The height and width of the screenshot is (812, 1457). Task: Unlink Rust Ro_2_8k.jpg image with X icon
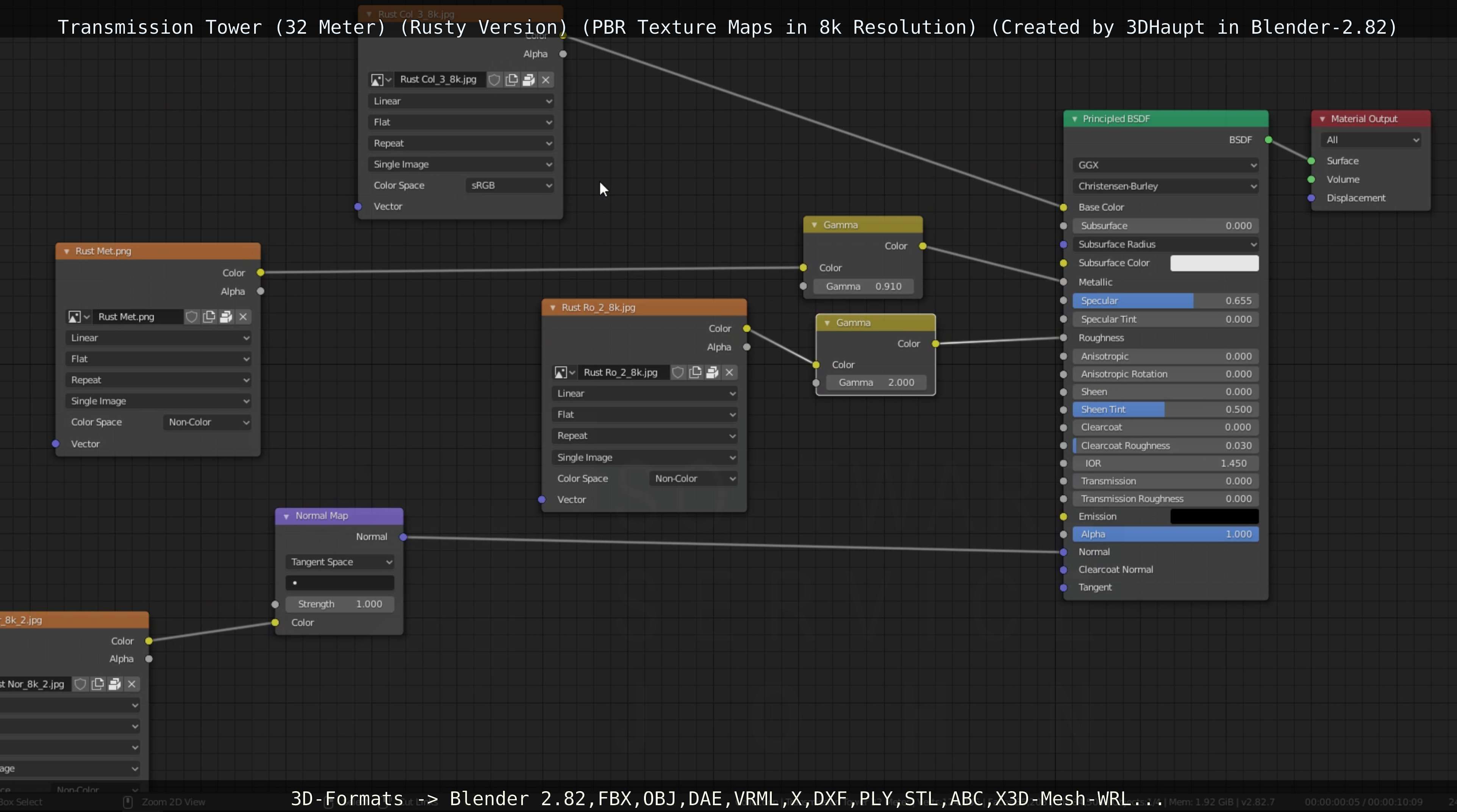coord(729,372)
